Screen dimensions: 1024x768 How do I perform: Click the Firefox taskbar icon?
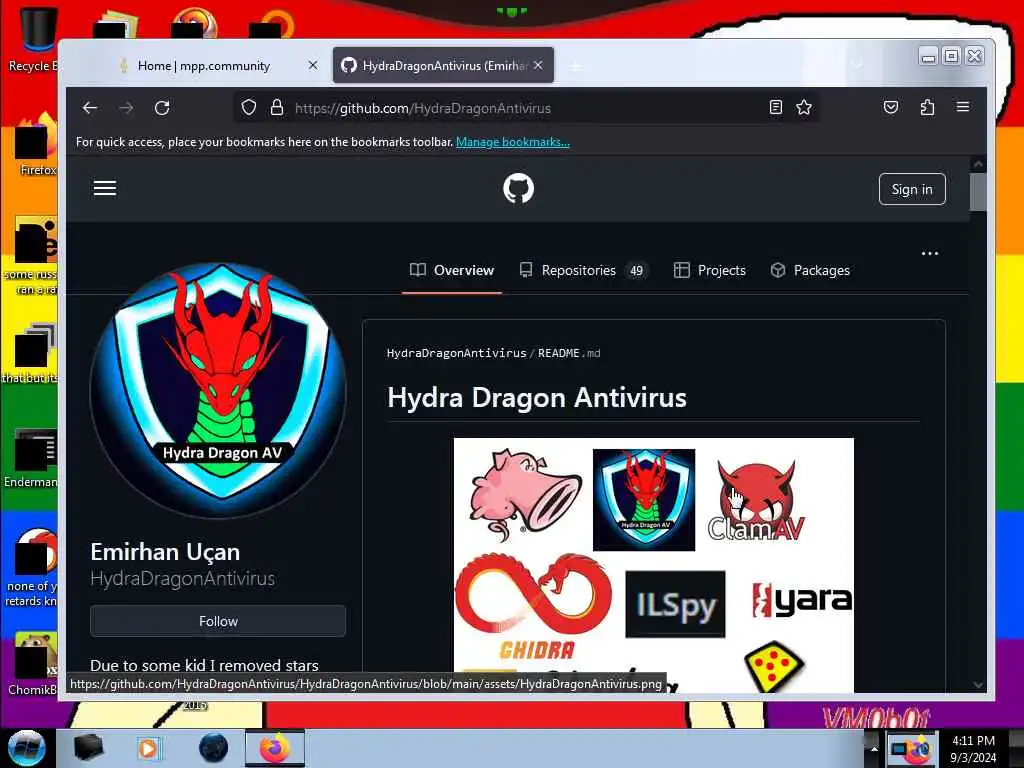[x=275, y=748]
